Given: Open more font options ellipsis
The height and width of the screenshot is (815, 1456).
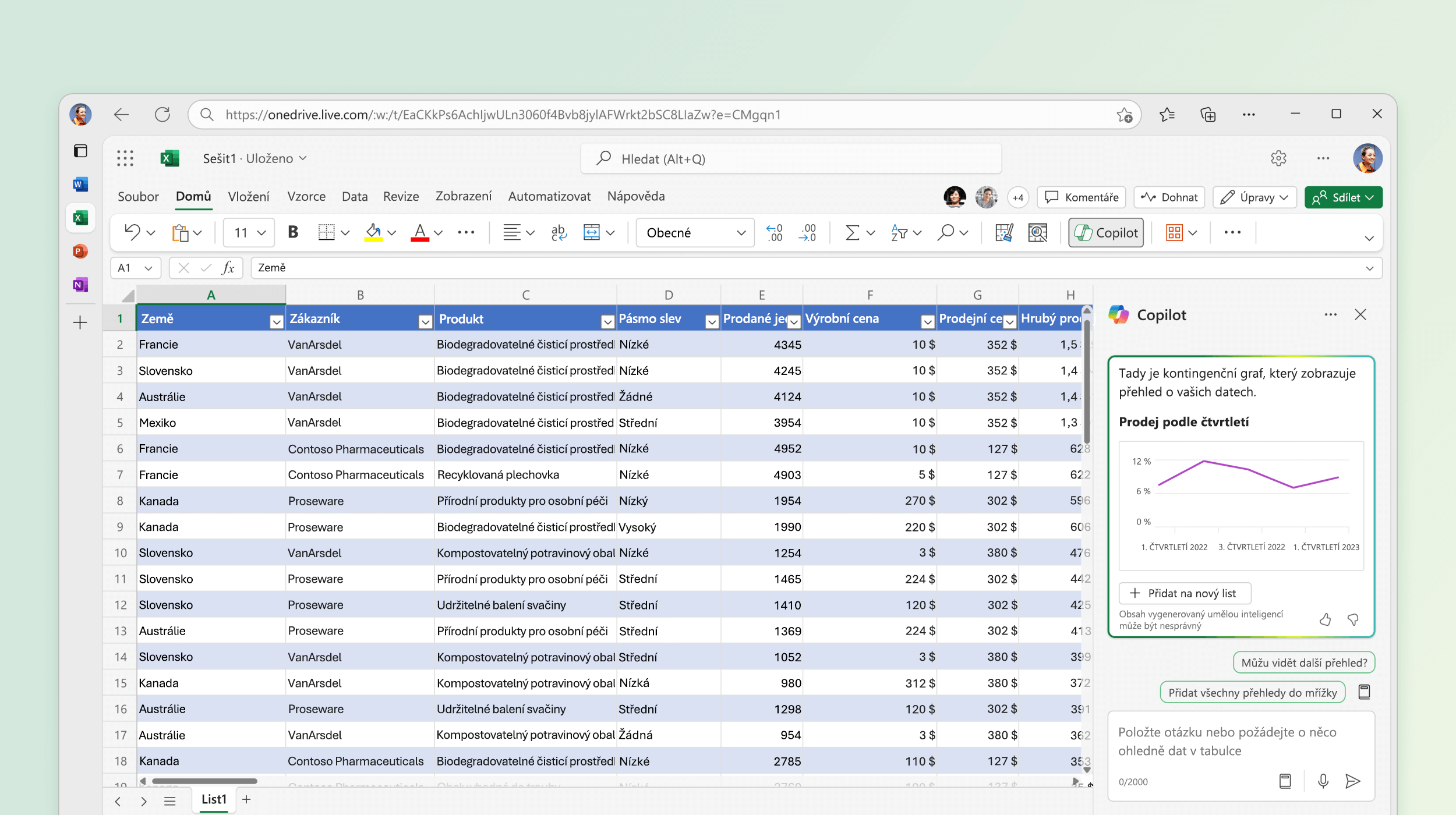Looking at the screenshot, I should [x=466, y=233].
